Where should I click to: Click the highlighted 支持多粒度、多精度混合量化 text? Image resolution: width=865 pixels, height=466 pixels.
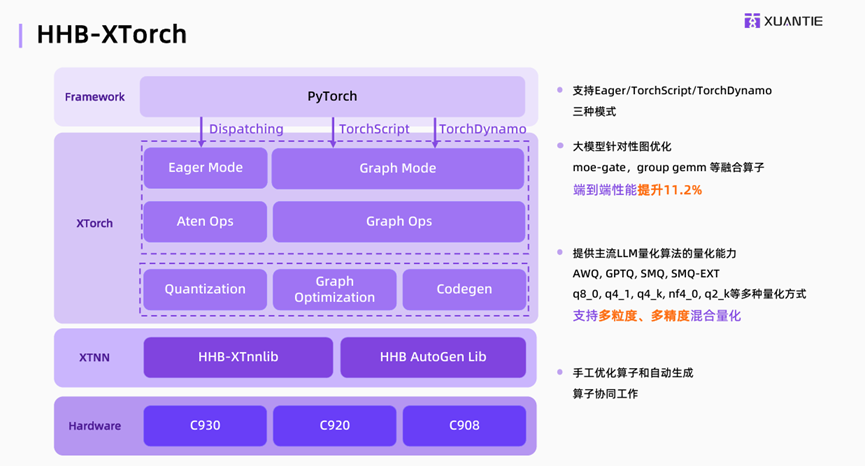click(656, 316)
